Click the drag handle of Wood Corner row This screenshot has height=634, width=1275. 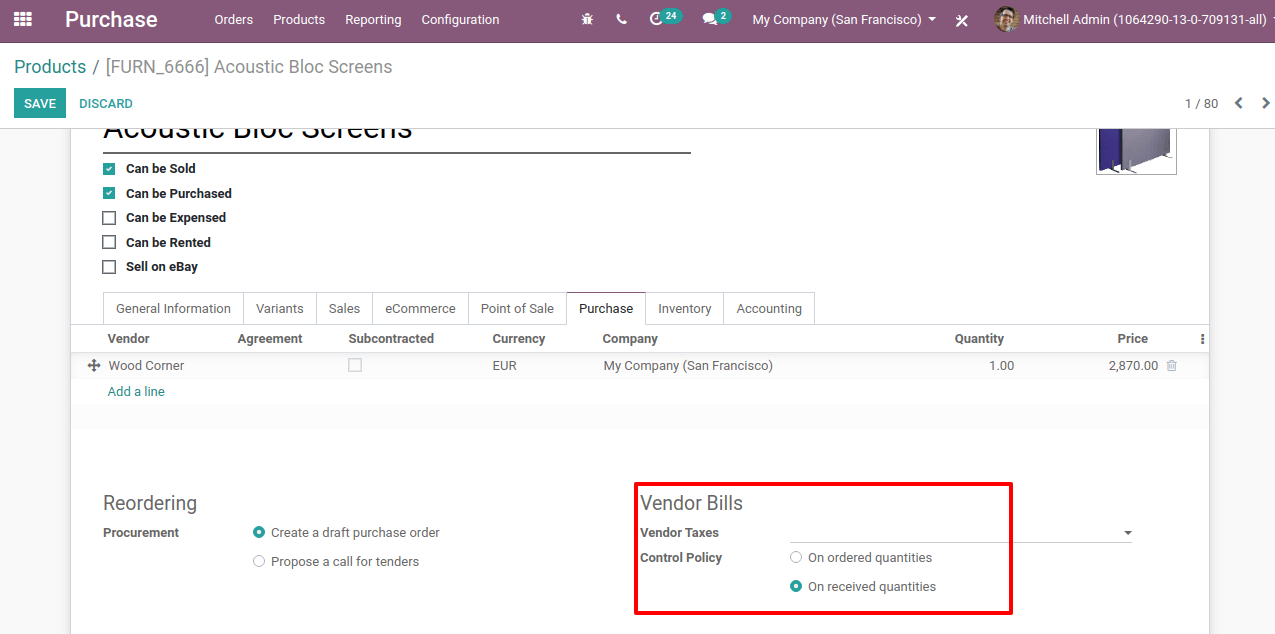(x=94, y=366)
